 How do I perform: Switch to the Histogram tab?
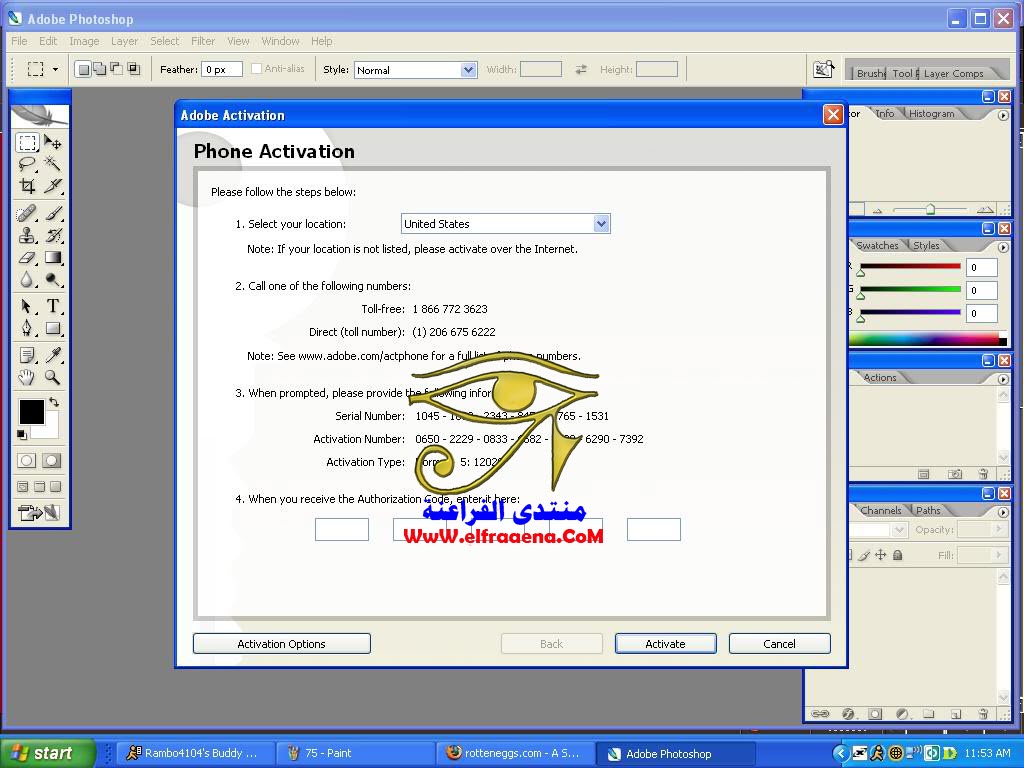(931, 114)
